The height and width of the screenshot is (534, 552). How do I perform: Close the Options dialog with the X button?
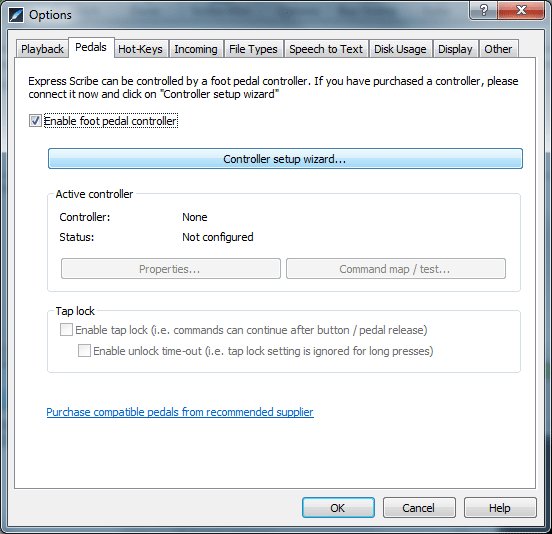pyautogui.click(x=521, y=10)
